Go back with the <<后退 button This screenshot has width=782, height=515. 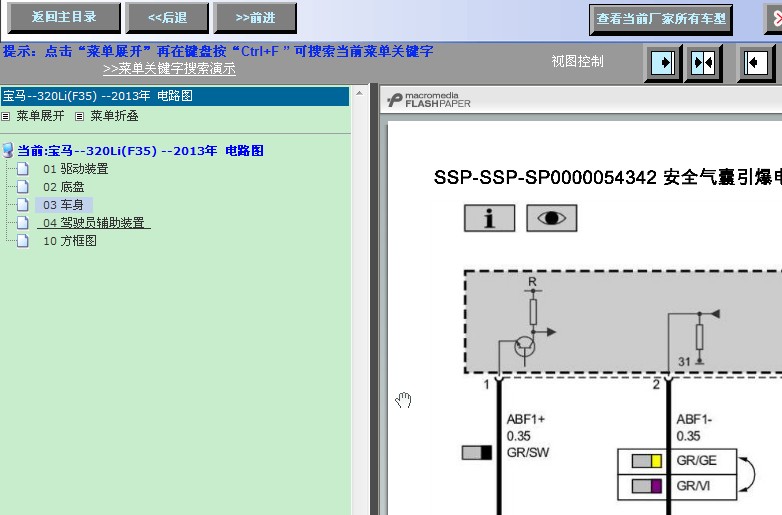point(167,17)
